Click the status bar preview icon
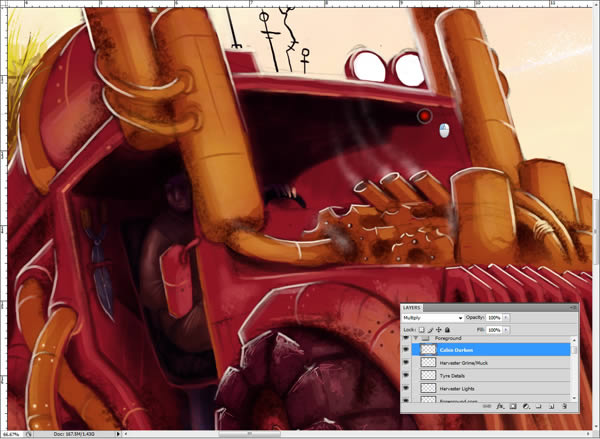This screenshot has height=439, width=600. [29, 434]
